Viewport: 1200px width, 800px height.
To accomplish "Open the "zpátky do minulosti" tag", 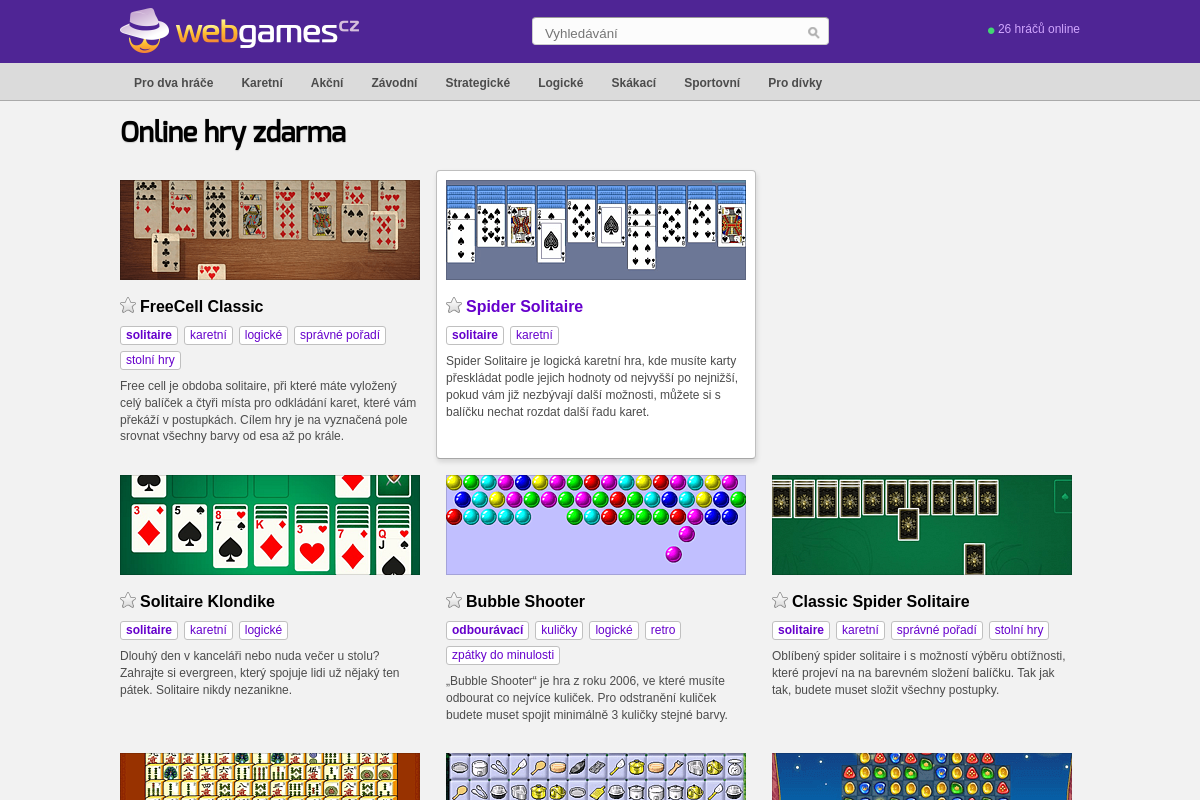I will (x=503, y=655).
